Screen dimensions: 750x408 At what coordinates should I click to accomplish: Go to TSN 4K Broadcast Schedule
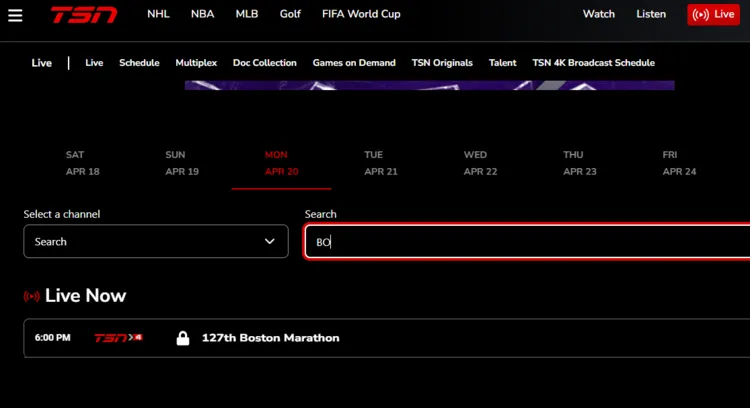(x=593, y=63)
